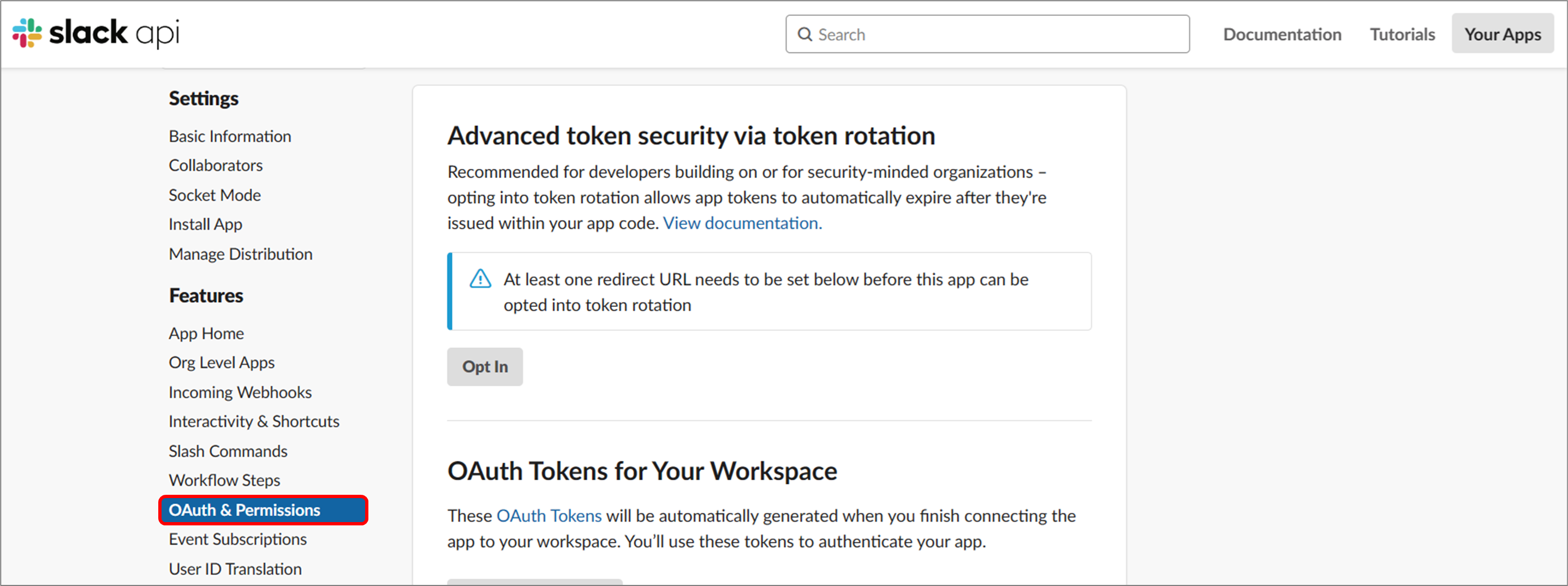Open Manage Distribution settings
The height and width of the screenshot is (586, 1568).
tap(241, 254)
